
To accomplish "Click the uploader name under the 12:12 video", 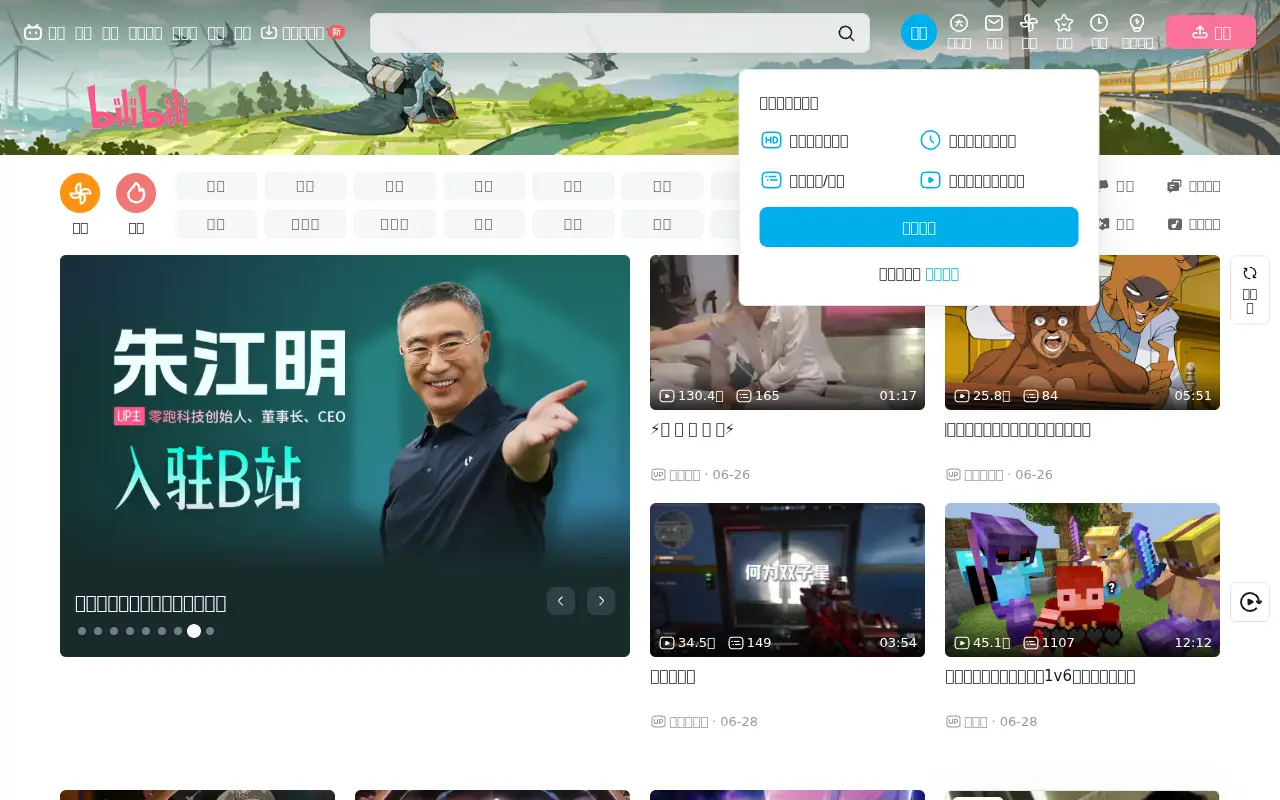I will pos(976,721).
